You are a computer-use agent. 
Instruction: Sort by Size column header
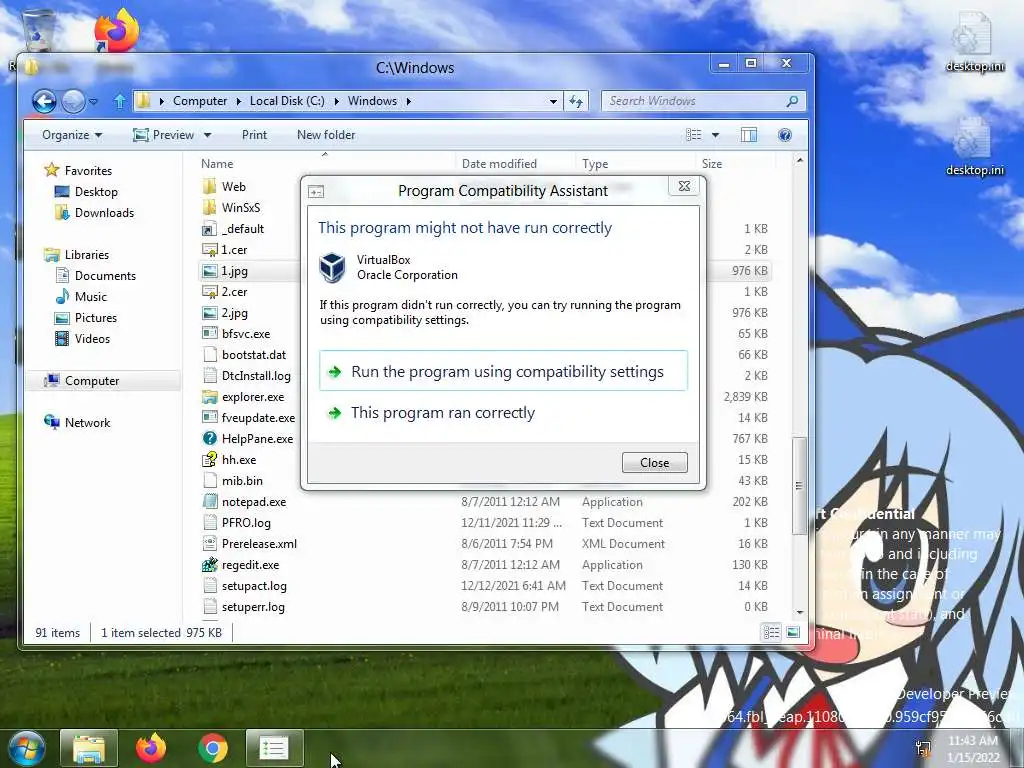click(712, 164)
